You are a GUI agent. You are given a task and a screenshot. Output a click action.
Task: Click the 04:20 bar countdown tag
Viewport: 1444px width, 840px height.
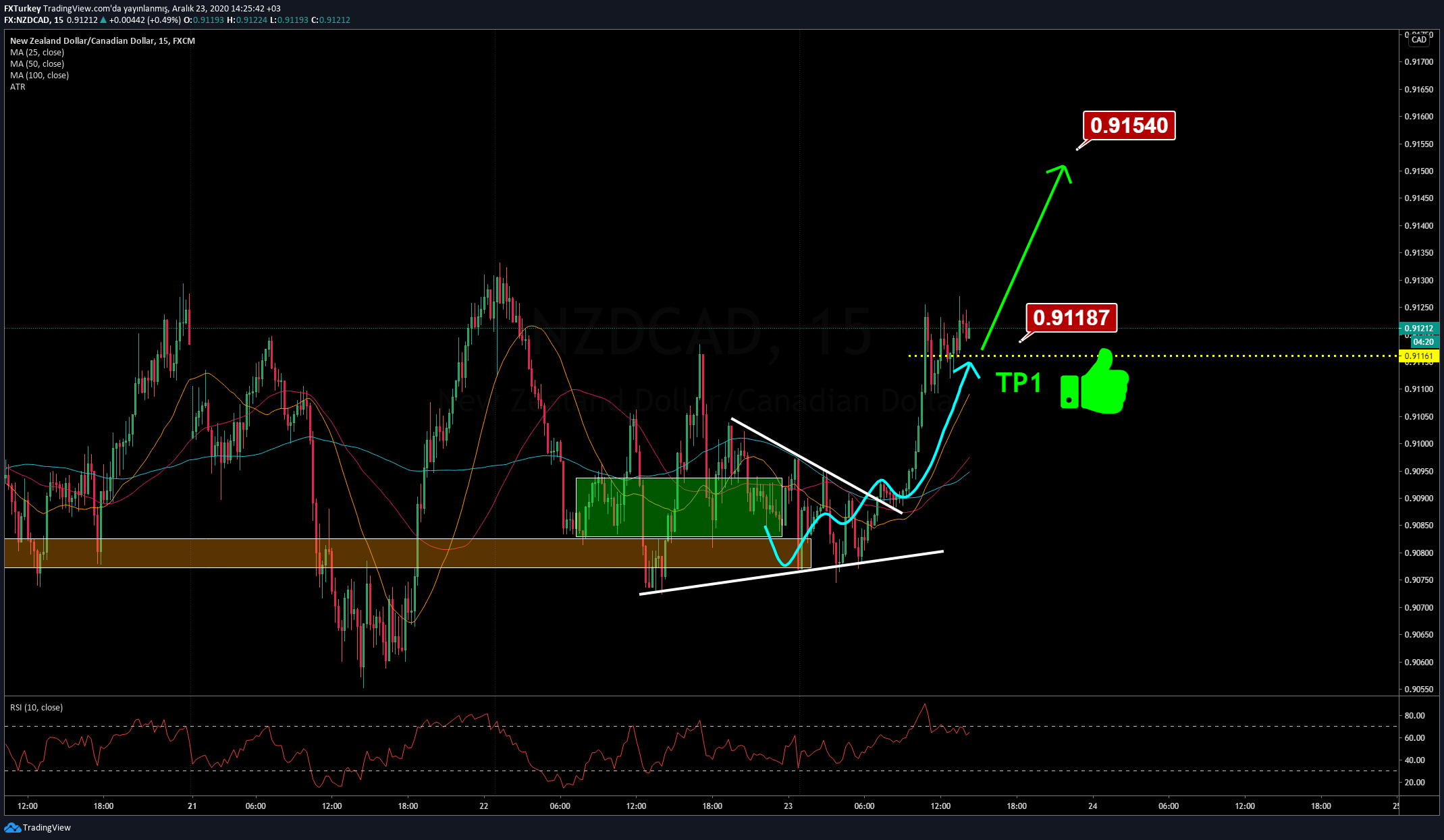click(x=1423, y=342)
